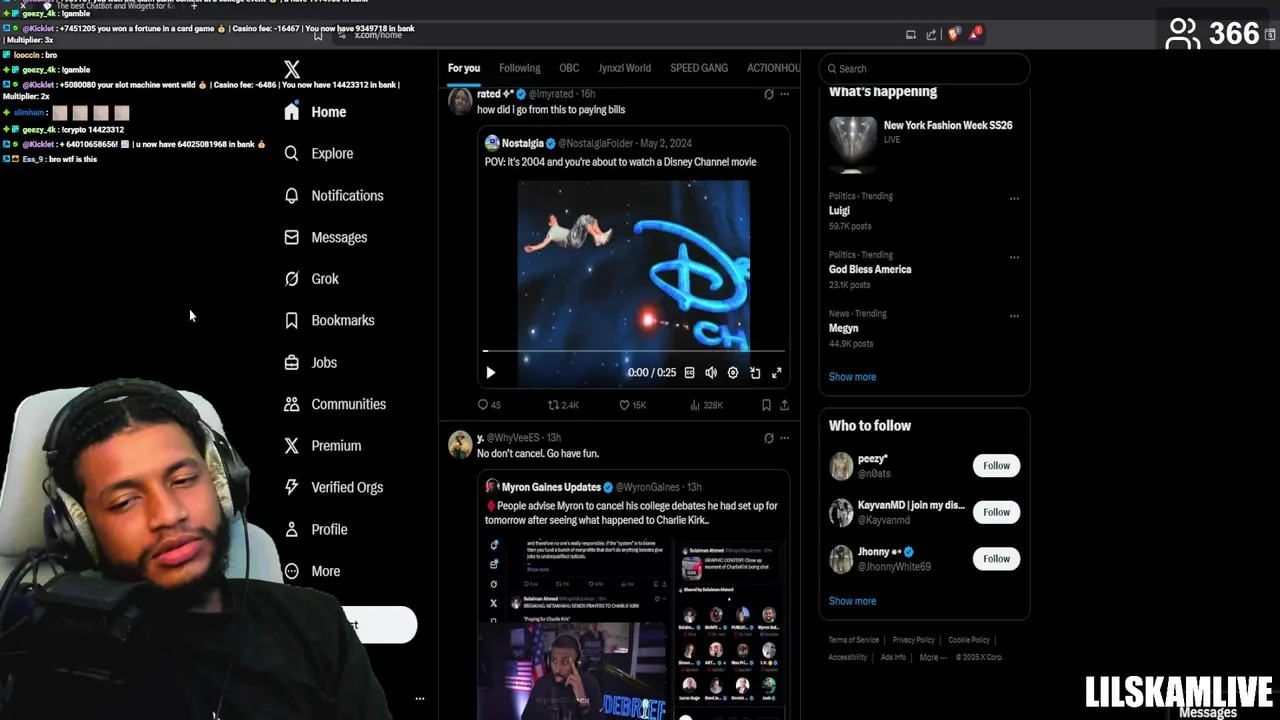Switch to the SPEED GANG tab
The height and width of the screenshot is (720, 1280).
[x=699, y=68]
